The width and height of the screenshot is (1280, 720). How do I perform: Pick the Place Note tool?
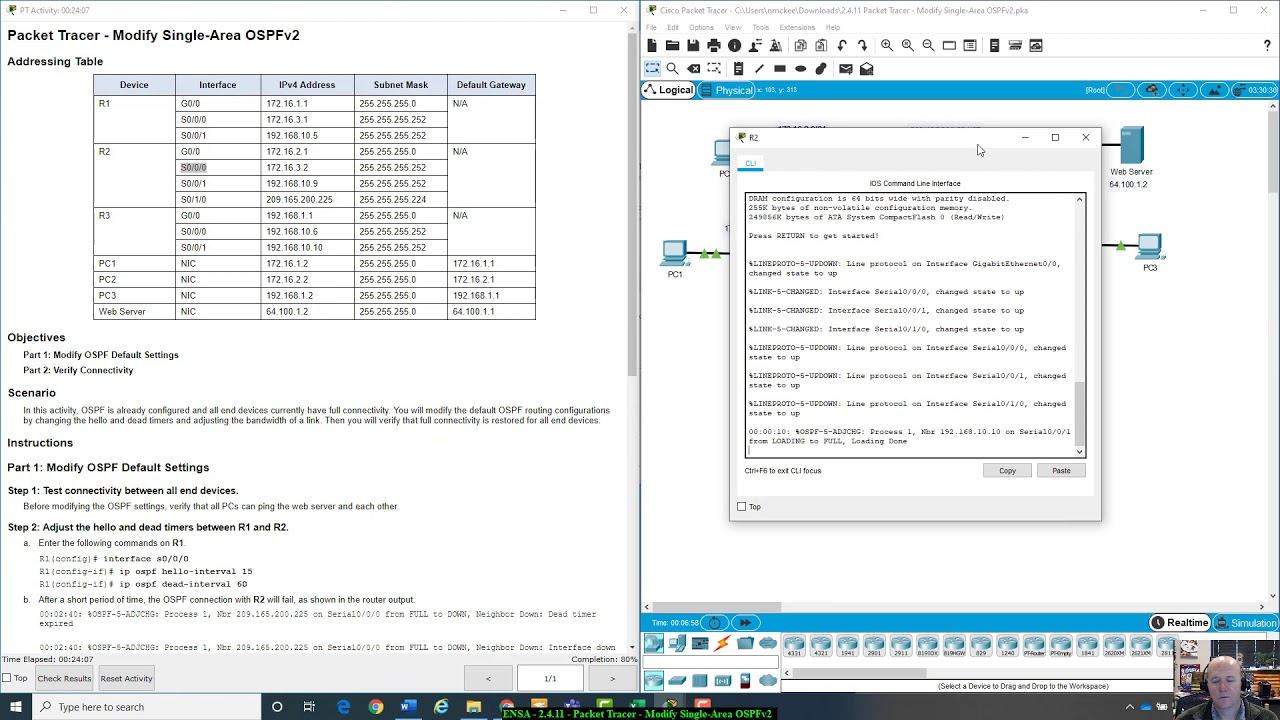tap(738, 69)
